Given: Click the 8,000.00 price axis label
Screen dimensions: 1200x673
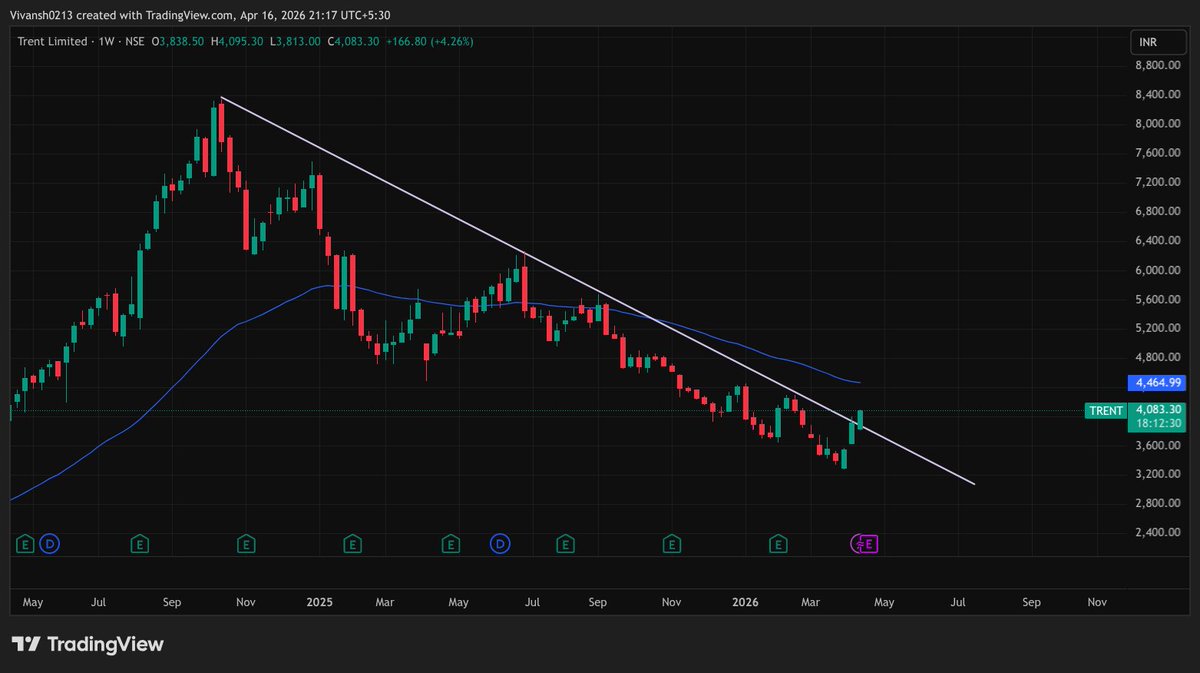Looking at the screenshot, I should (x=1158, y=124).
